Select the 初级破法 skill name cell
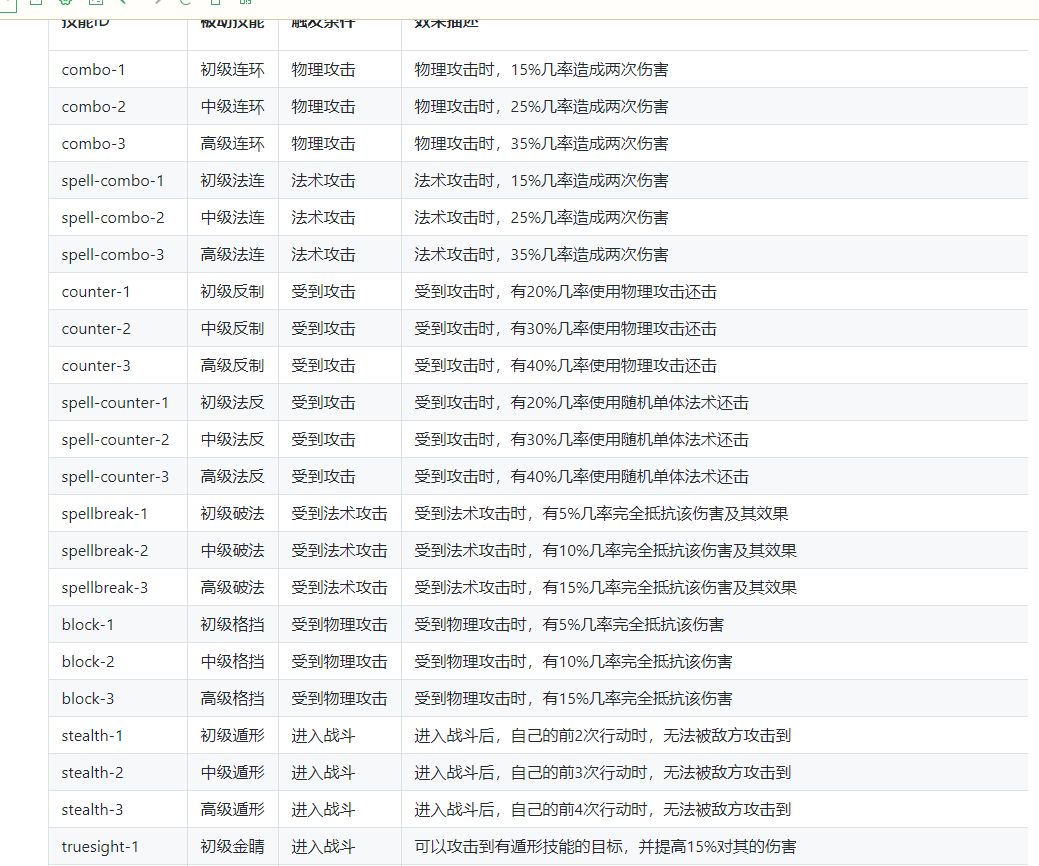 (233, 514)
